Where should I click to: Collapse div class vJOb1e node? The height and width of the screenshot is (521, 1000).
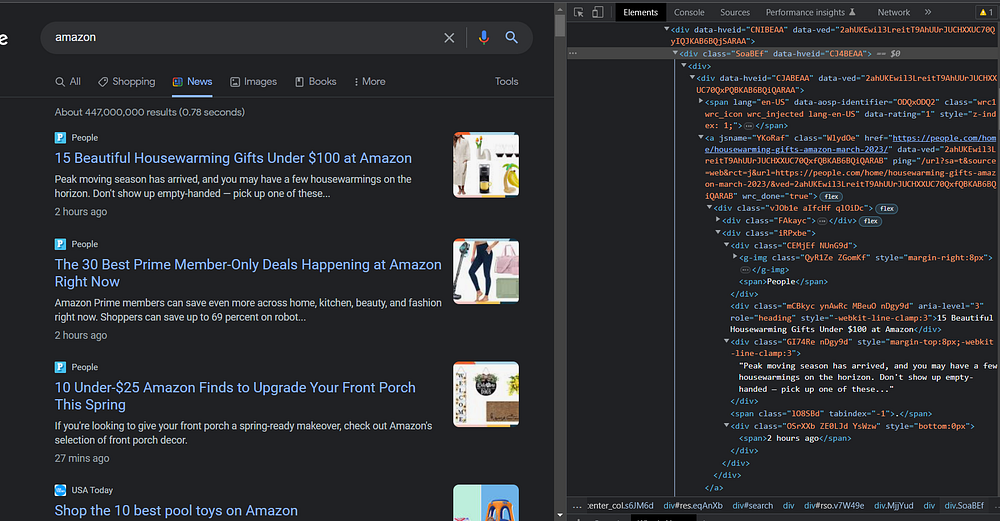pyautogui.click(x=709, y=207)
